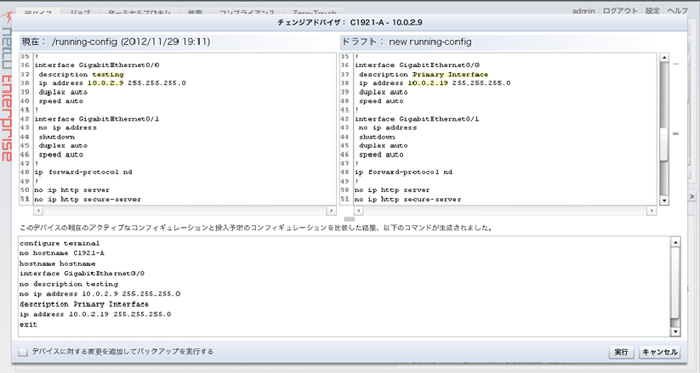Click highlighted IP 10.0.2.19 in draft config

[428, 83]
